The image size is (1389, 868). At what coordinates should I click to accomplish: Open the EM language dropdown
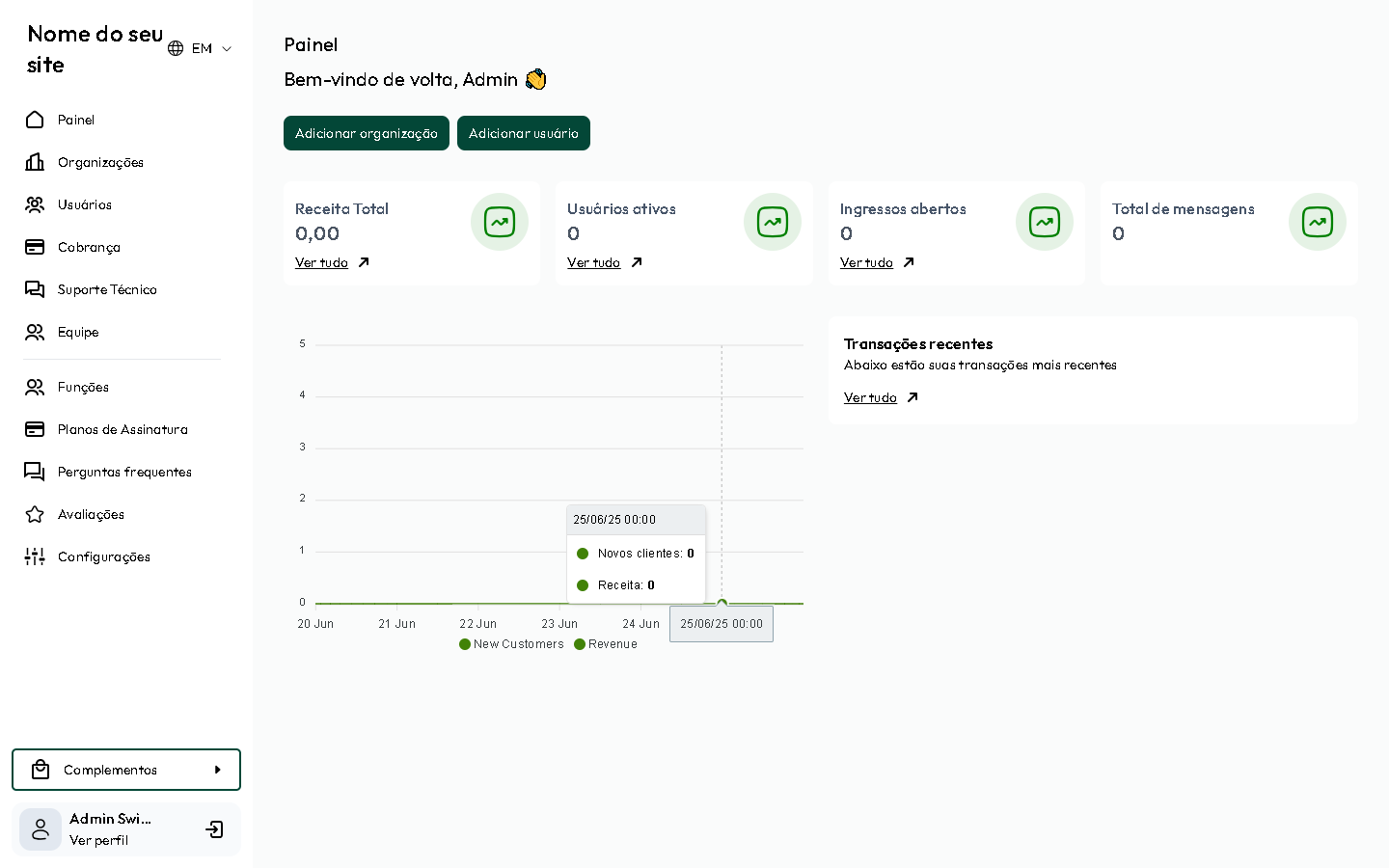pyautogui.click(x=212, y=48)
